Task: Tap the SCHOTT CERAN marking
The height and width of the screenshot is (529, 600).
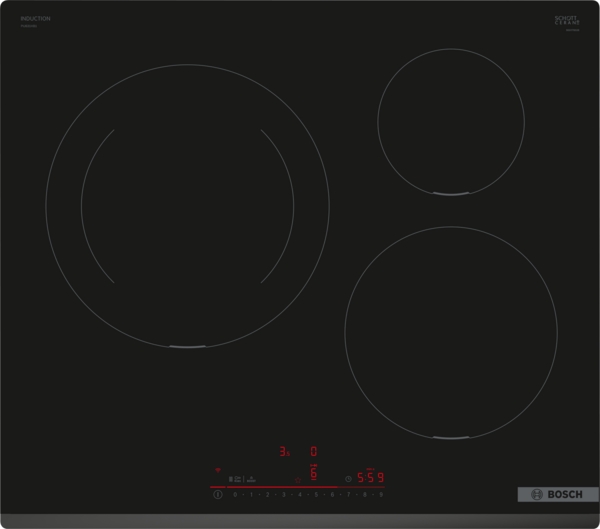Action: pyautogui.click(x=568, y=20)
